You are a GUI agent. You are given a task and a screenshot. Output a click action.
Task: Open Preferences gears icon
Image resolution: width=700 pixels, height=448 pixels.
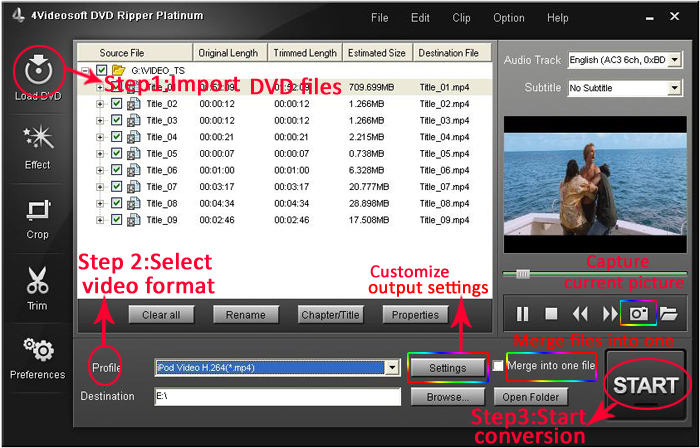click(38, 350)
